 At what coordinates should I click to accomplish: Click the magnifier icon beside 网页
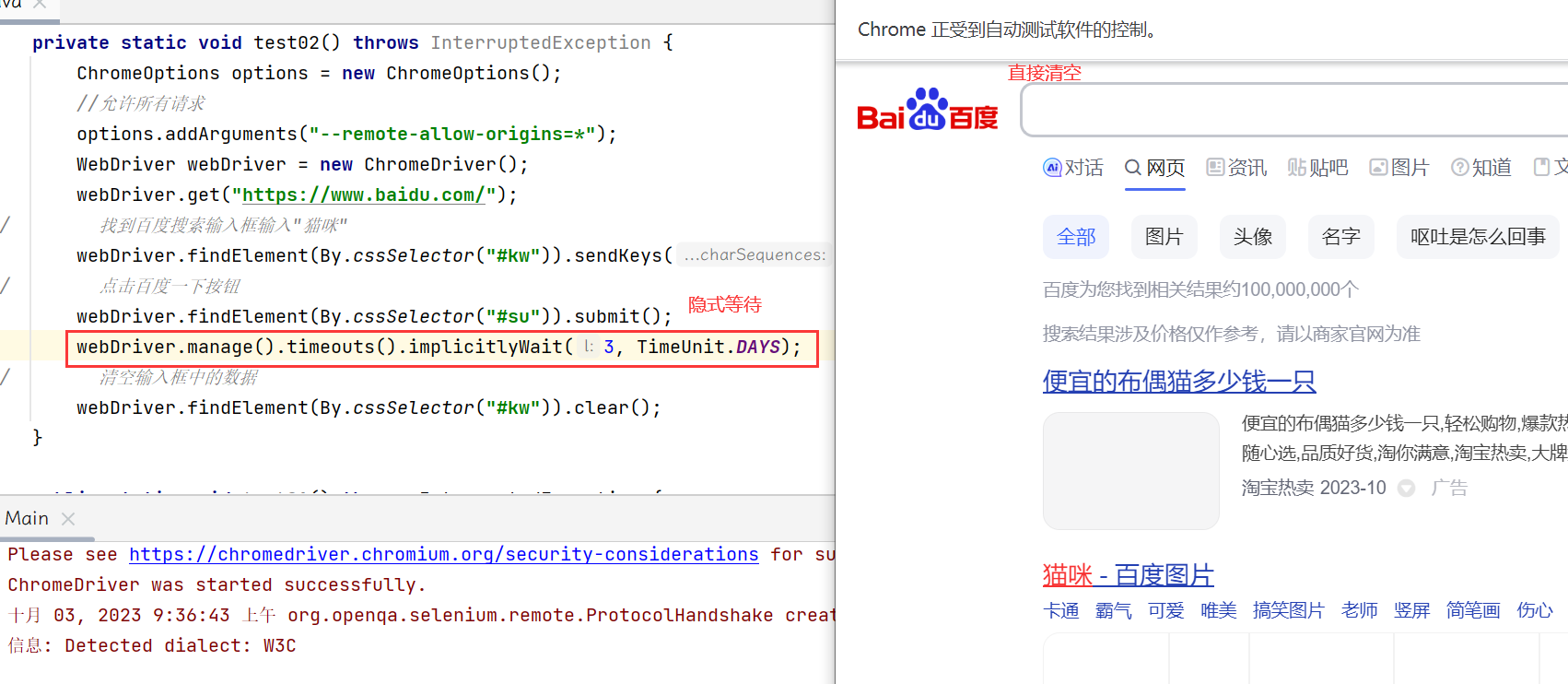click(1133, 167)
